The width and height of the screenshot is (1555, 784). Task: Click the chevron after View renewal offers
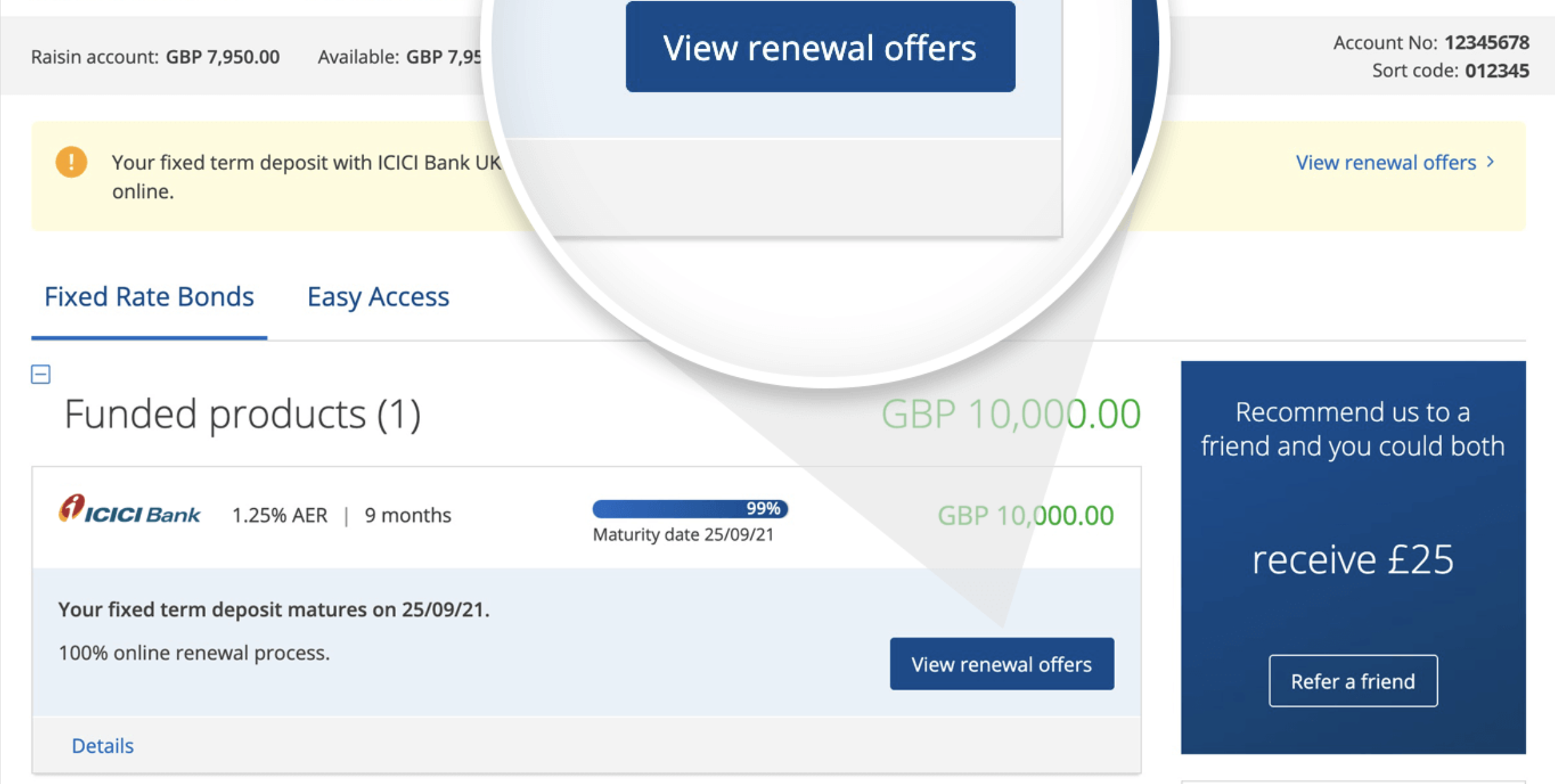[1491, 162]
